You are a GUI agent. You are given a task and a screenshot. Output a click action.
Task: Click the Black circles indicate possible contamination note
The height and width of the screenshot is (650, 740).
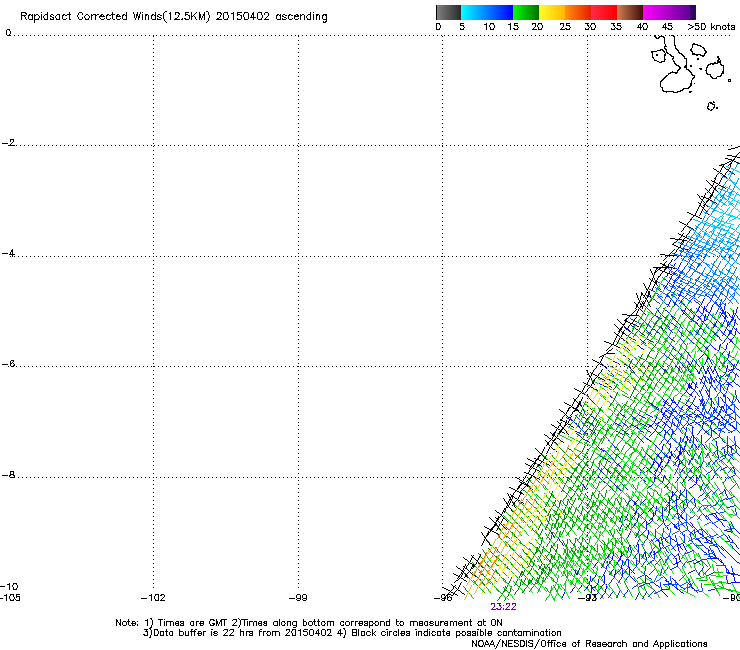click(449, 633)
